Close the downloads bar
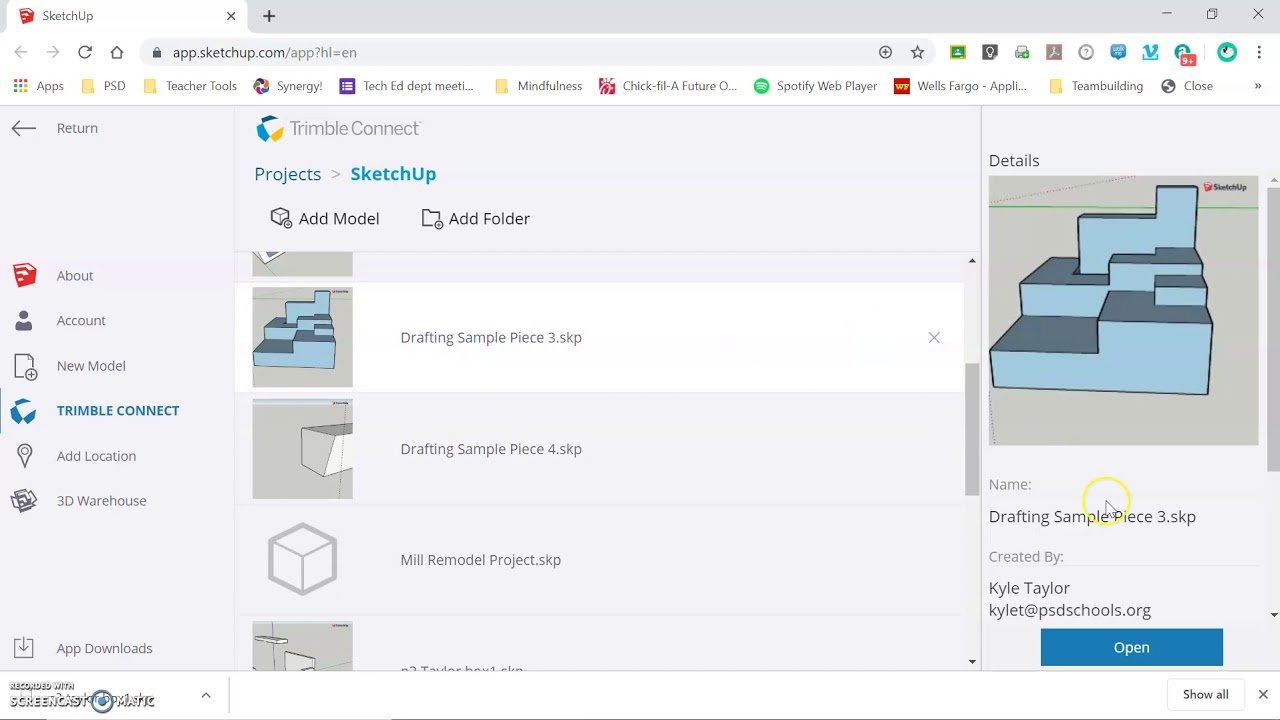The width and height of the screenshot is (1280, 720). click(x=1263, y=694)
